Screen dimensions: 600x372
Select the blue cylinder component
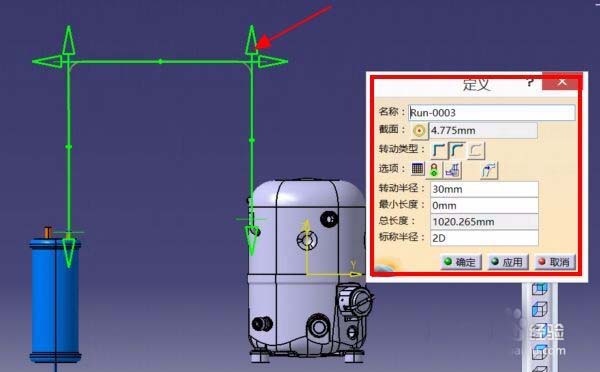pyautogui.click(x=55, y=300)
